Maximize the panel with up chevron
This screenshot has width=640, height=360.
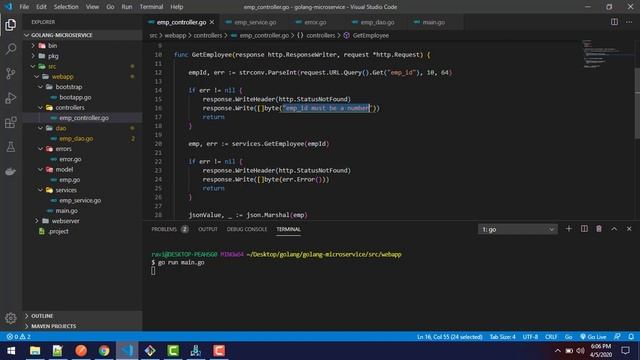(614, 229)
